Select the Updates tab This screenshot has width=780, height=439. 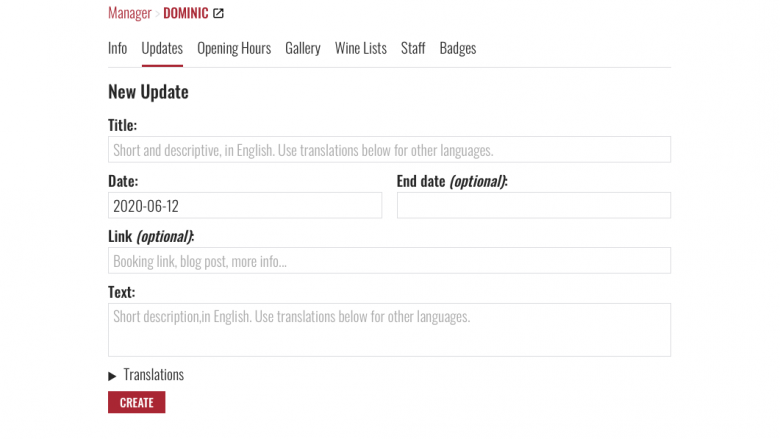162,48
